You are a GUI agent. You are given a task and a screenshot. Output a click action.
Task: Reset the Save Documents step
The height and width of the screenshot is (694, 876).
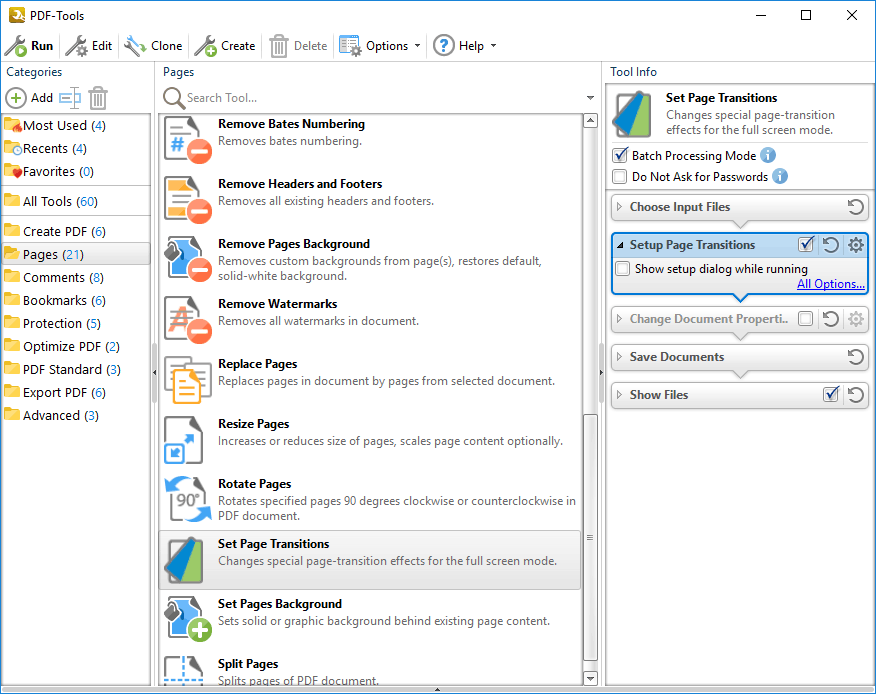856,357
